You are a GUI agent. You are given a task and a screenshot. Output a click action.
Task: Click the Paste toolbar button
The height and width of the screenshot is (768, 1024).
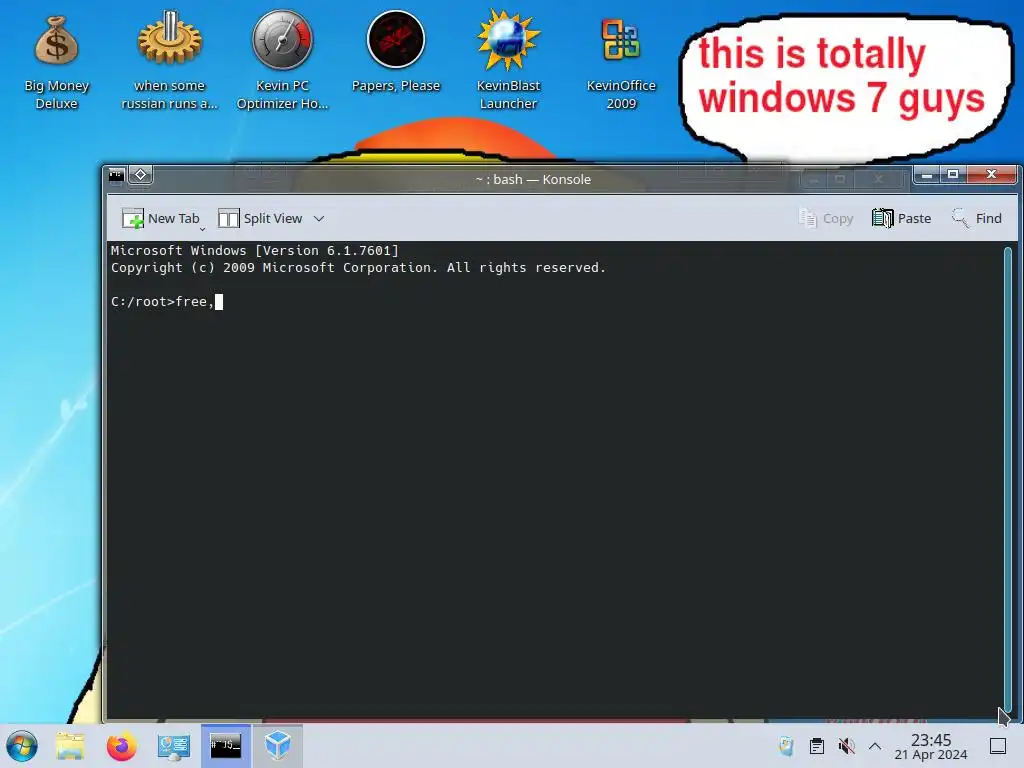tap(901, 218)
